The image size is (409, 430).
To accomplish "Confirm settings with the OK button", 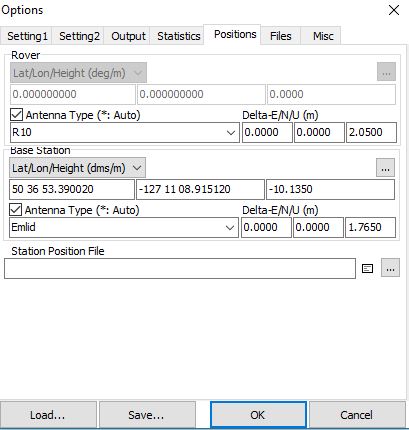I will (258, 415).
